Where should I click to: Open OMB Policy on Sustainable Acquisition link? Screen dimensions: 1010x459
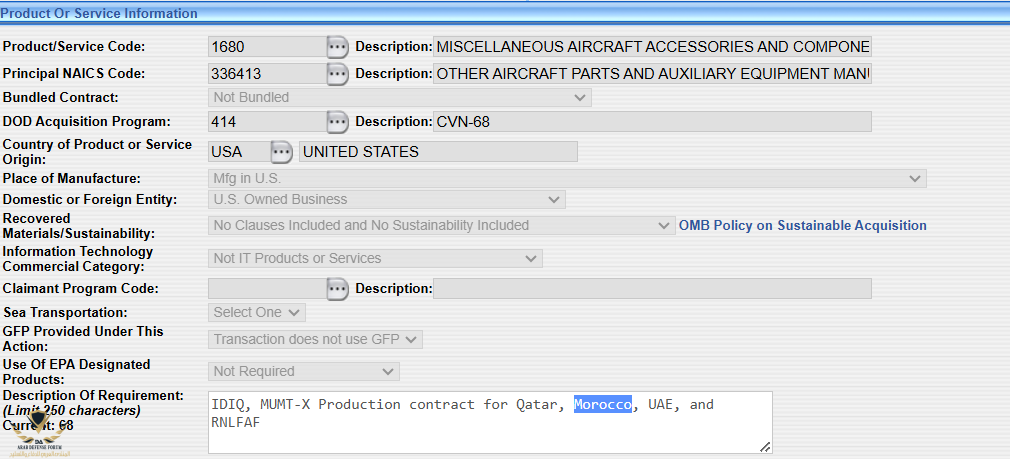[x=802, y=226]
